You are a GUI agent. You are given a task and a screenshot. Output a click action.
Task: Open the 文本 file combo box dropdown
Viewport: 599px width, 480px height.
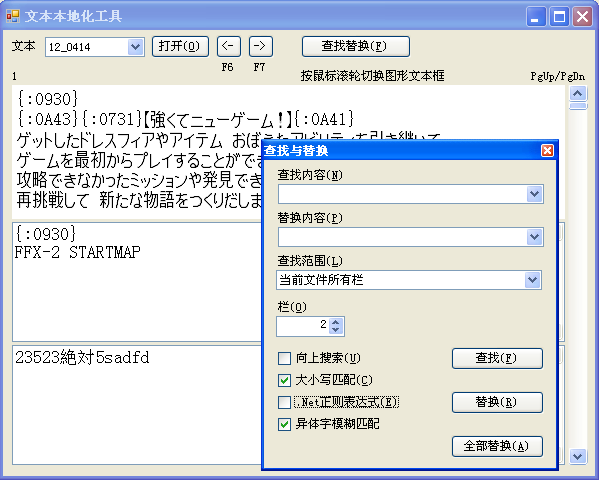pyautogui.click(x=135, y=47)
